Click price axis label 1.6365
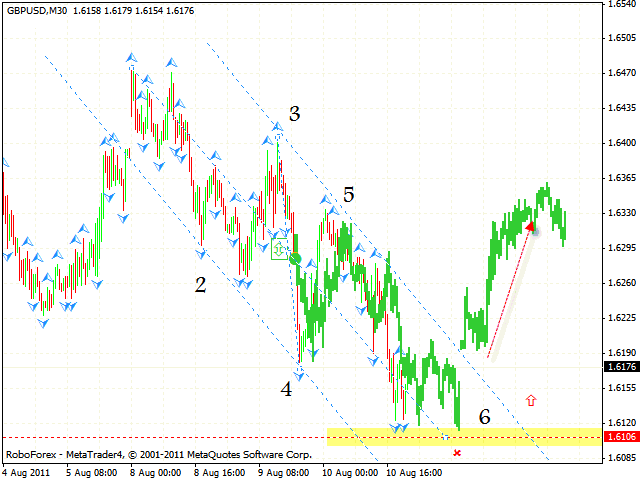The height and width of the screenshot is (480, 640). click(x=622, y=178)
